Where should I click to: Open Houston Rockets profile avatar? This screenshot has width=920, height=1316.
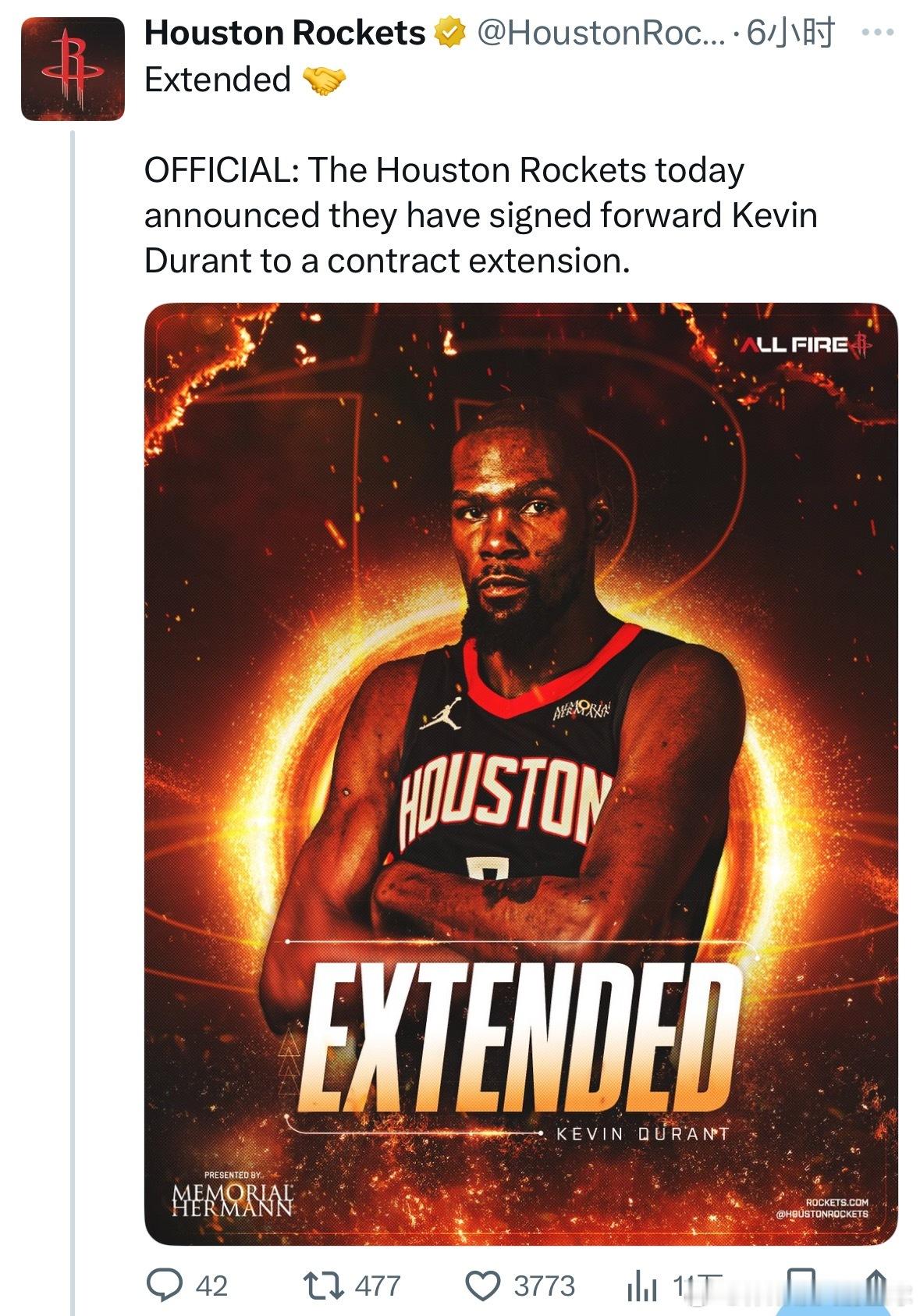[73, 69]
